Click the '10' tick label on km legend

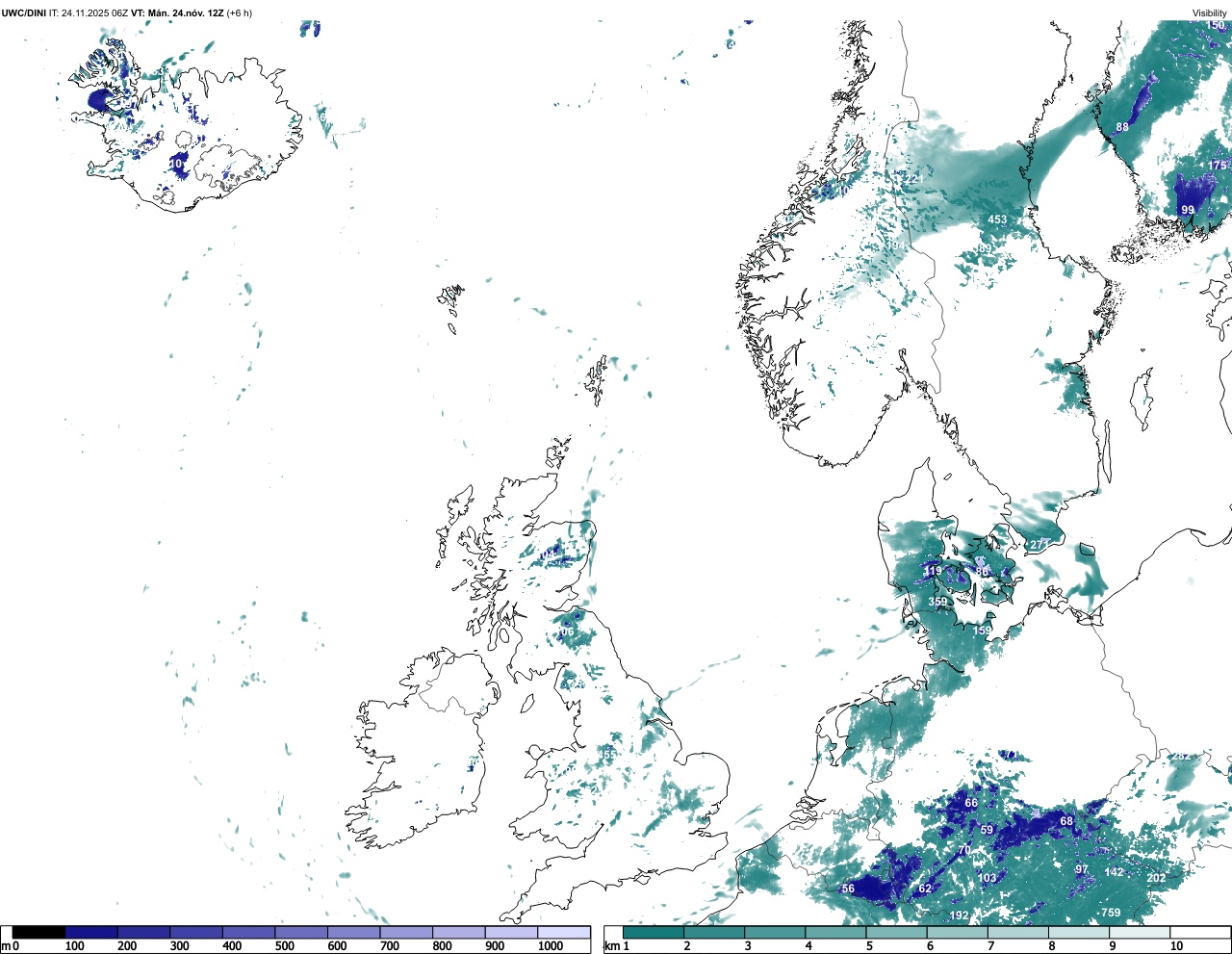(1176, 946)
